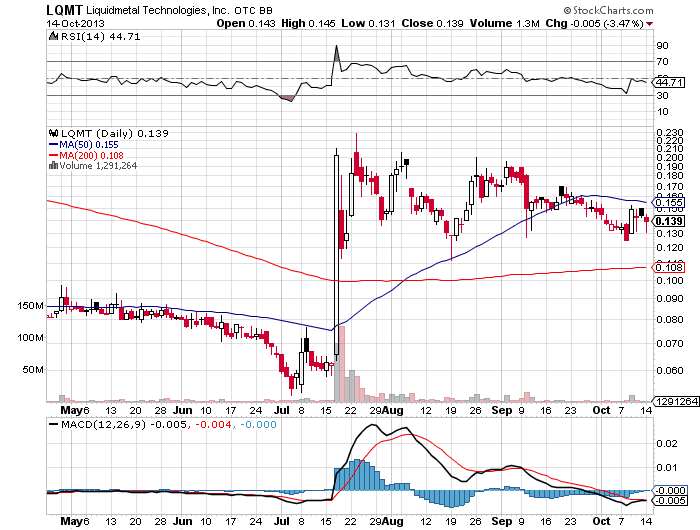The image size is (700, 530).
Task: Click the 30 oversold level on RSI axis
Action: click(662, 96)
